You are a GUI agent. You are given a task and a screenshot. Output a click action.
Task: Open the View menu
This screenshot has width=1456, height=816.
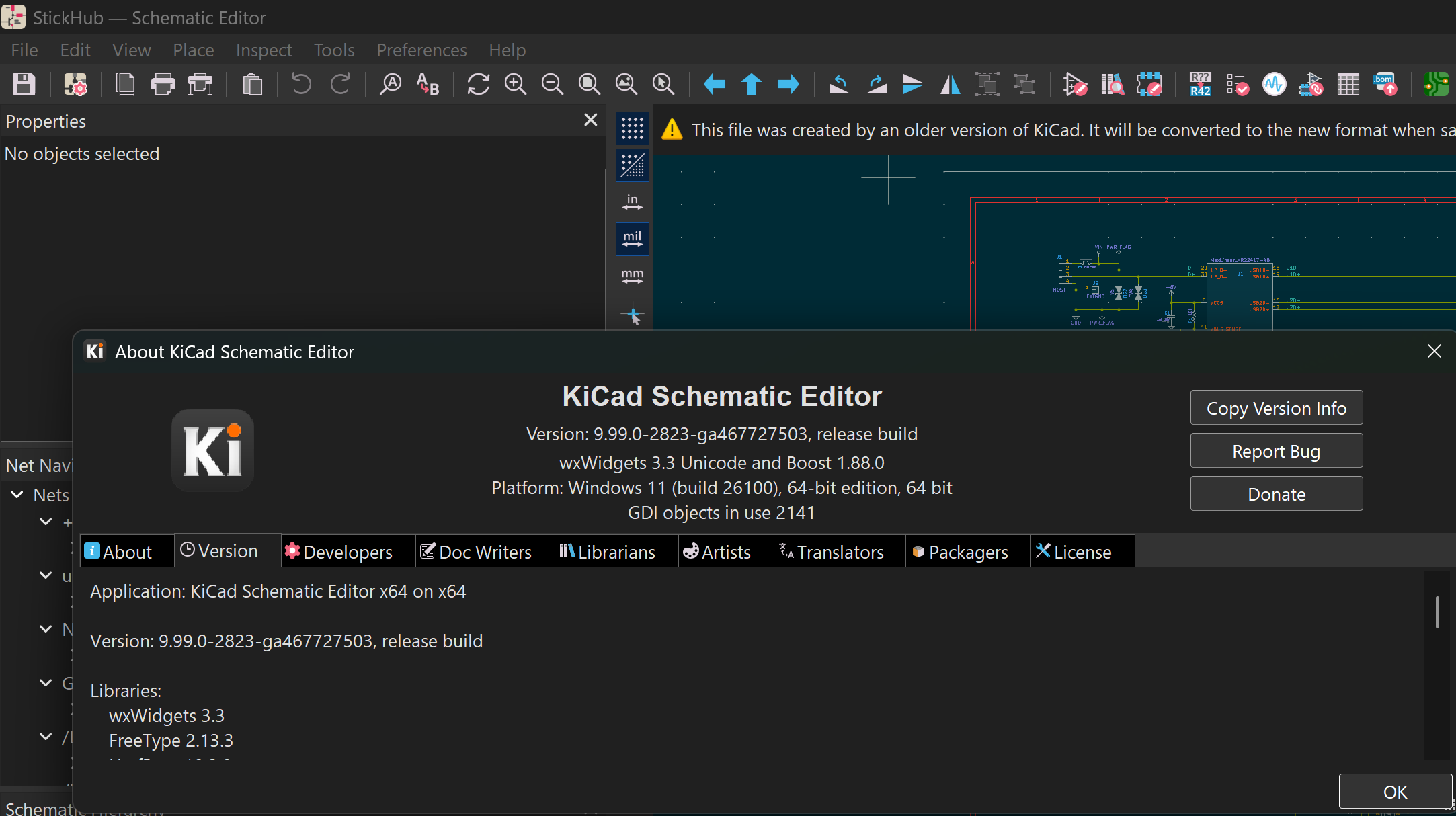click(132, 50)
